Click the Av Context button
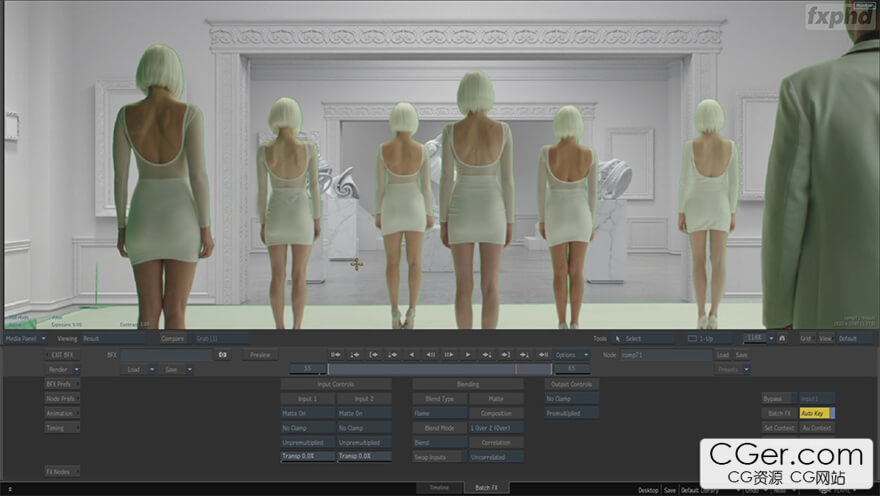880x496 pixels. coord(817,428)
